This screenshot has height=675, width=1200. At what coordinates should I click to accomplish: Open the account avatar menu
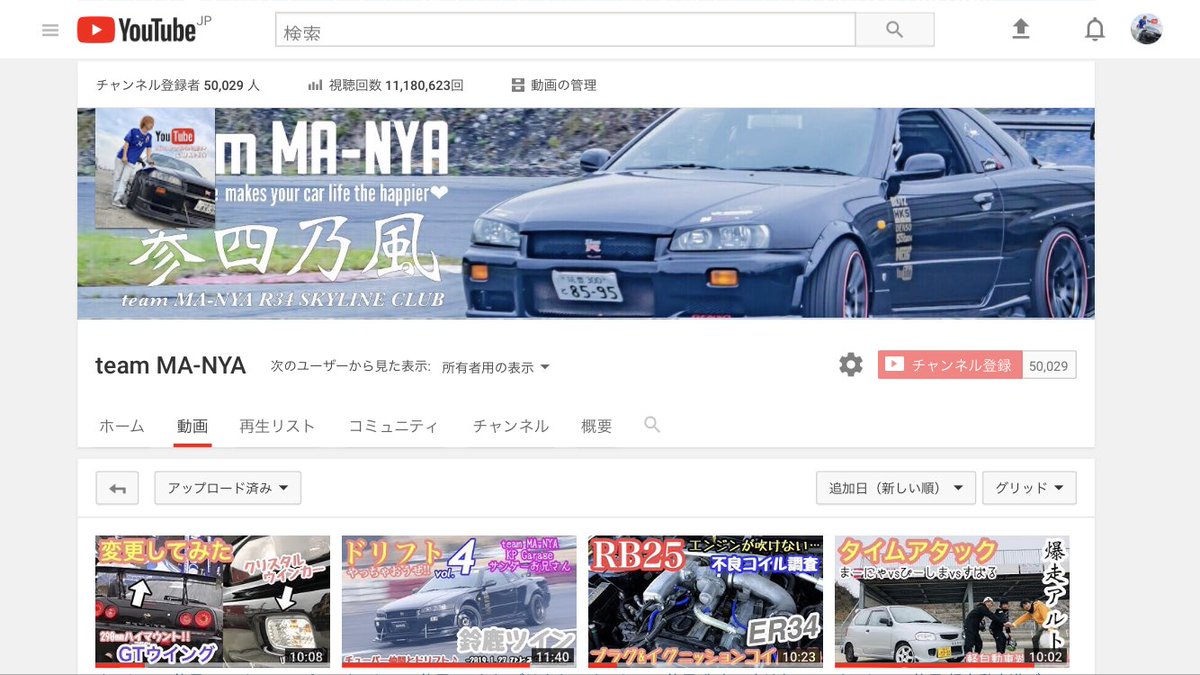(1146, 29)
